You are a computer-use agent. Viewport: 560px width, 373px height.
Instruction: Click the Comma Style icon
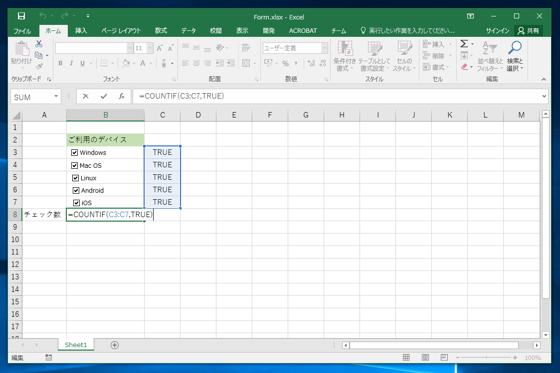pos(296,63)
